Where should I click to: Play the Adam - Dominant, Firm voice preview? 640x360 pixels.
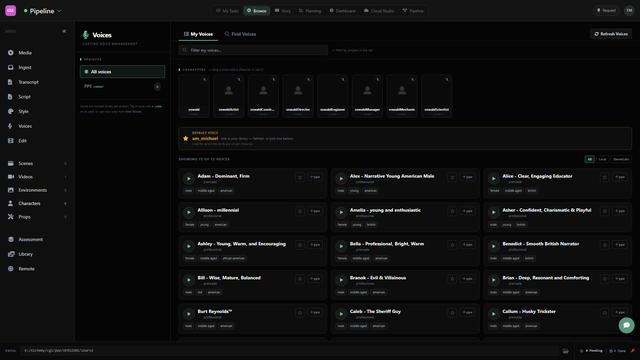coord(189,179)
